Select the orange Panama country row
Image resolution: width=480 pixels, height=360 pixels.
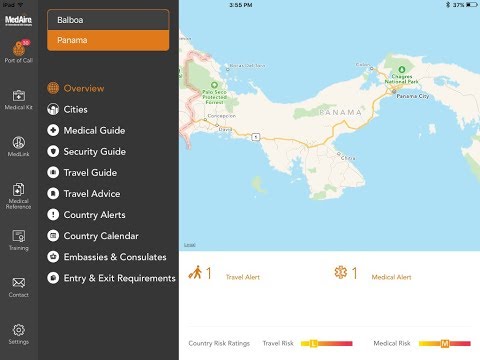(108, 40)
